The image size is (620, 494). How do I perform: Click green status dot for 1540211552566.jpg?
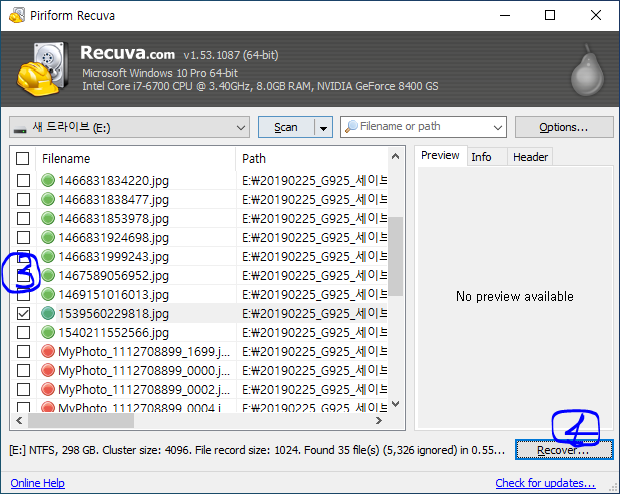48,332
